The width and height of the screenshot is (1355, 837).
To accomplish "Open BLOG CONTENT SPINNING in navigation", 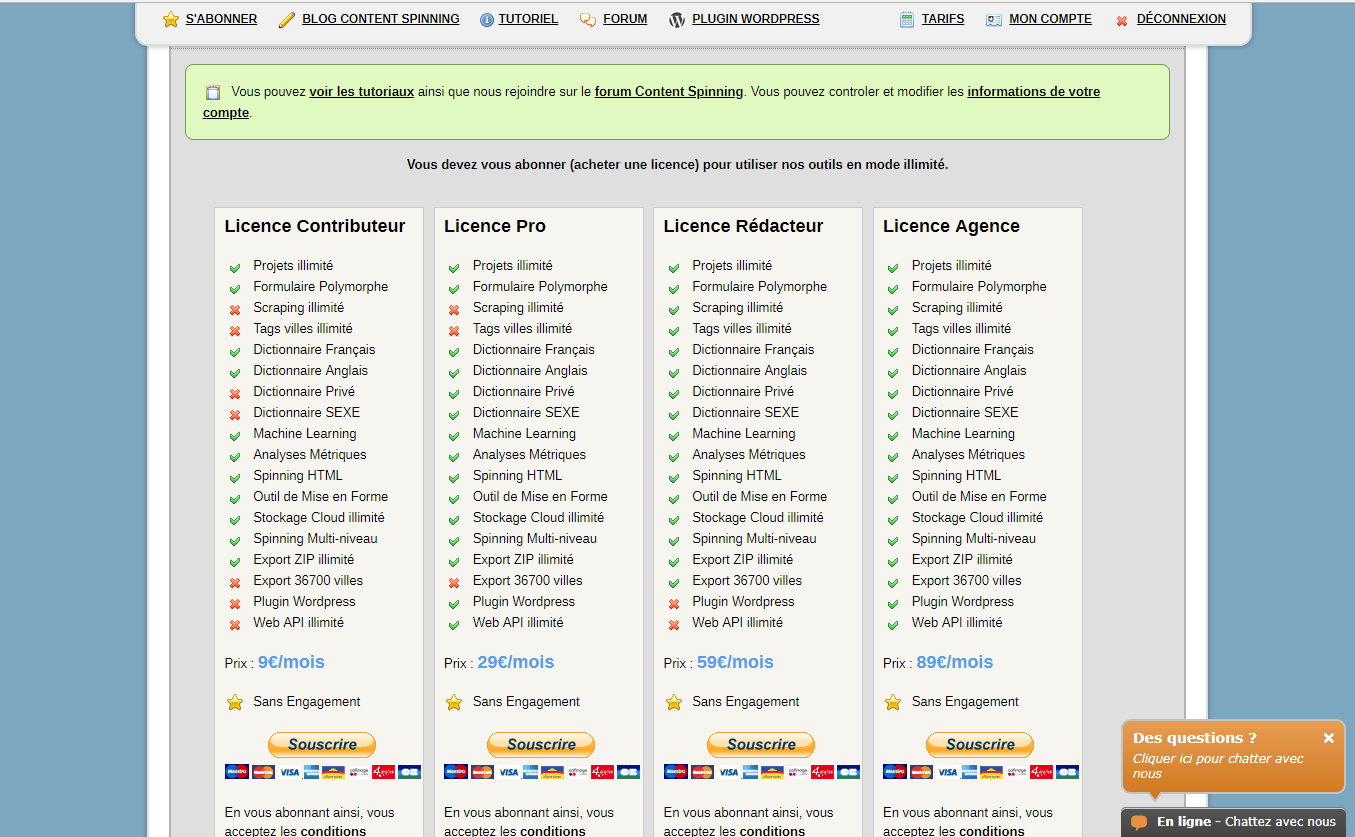I will coord(381,19).
